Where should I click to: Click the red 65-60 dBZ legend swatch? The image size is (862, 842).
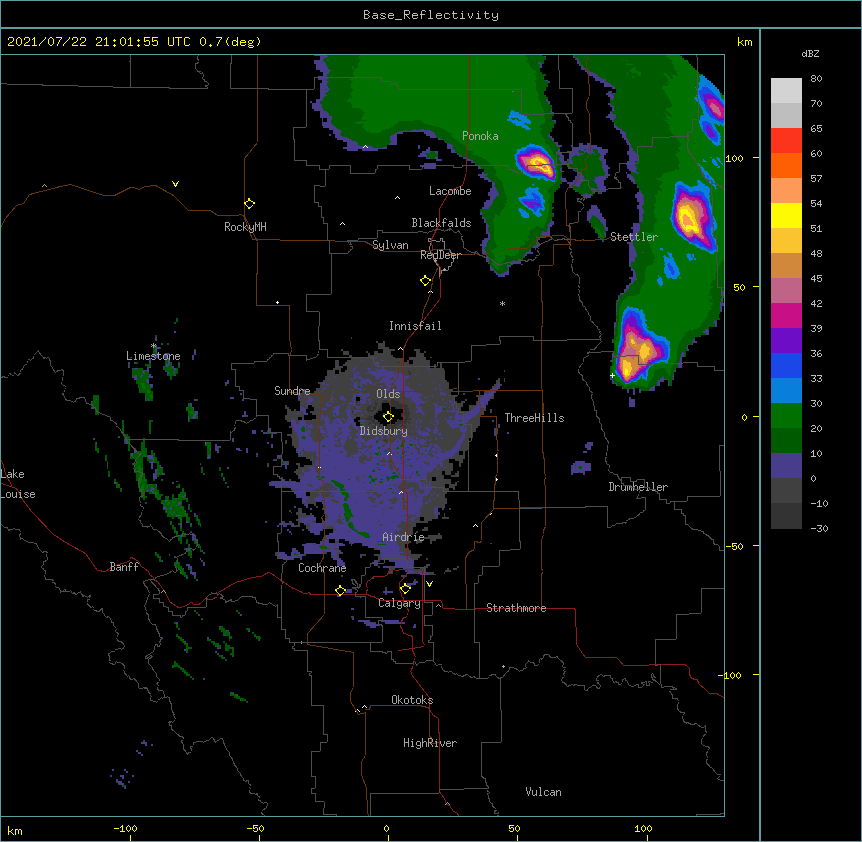click(786, 141)
